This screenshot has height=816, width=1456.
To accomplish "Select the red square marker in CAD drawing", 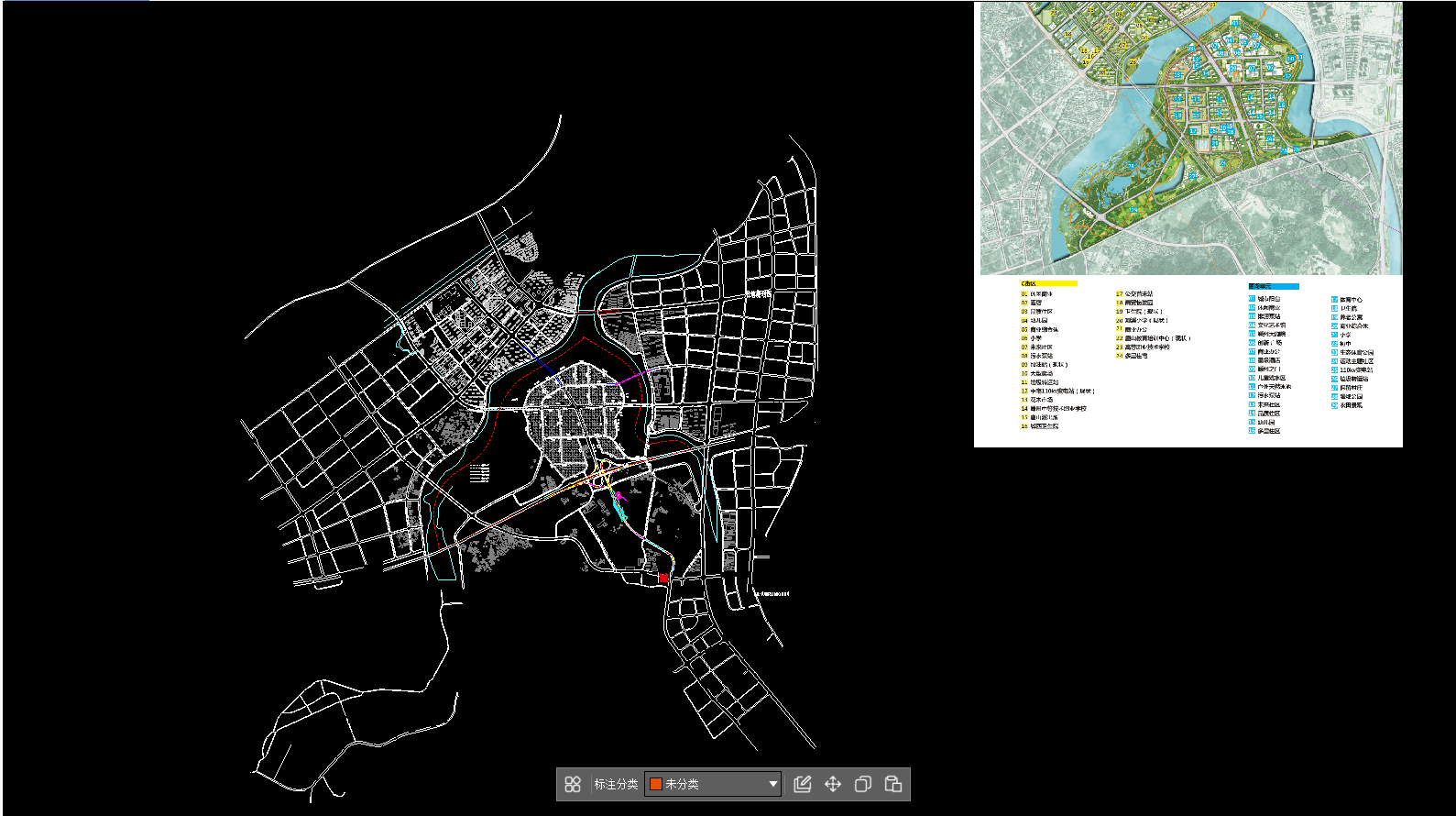I will [x=663, y=578].
